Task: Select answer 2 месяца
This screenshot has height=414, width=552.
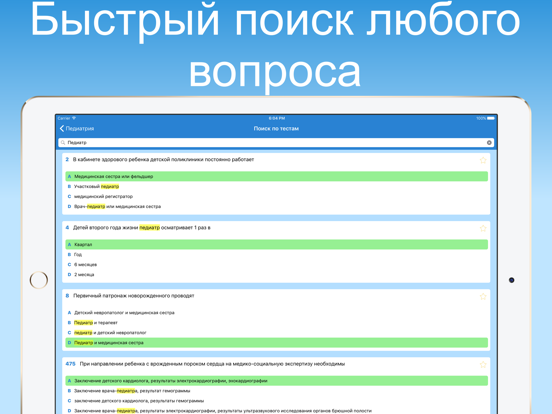Action: coord(276,274)
